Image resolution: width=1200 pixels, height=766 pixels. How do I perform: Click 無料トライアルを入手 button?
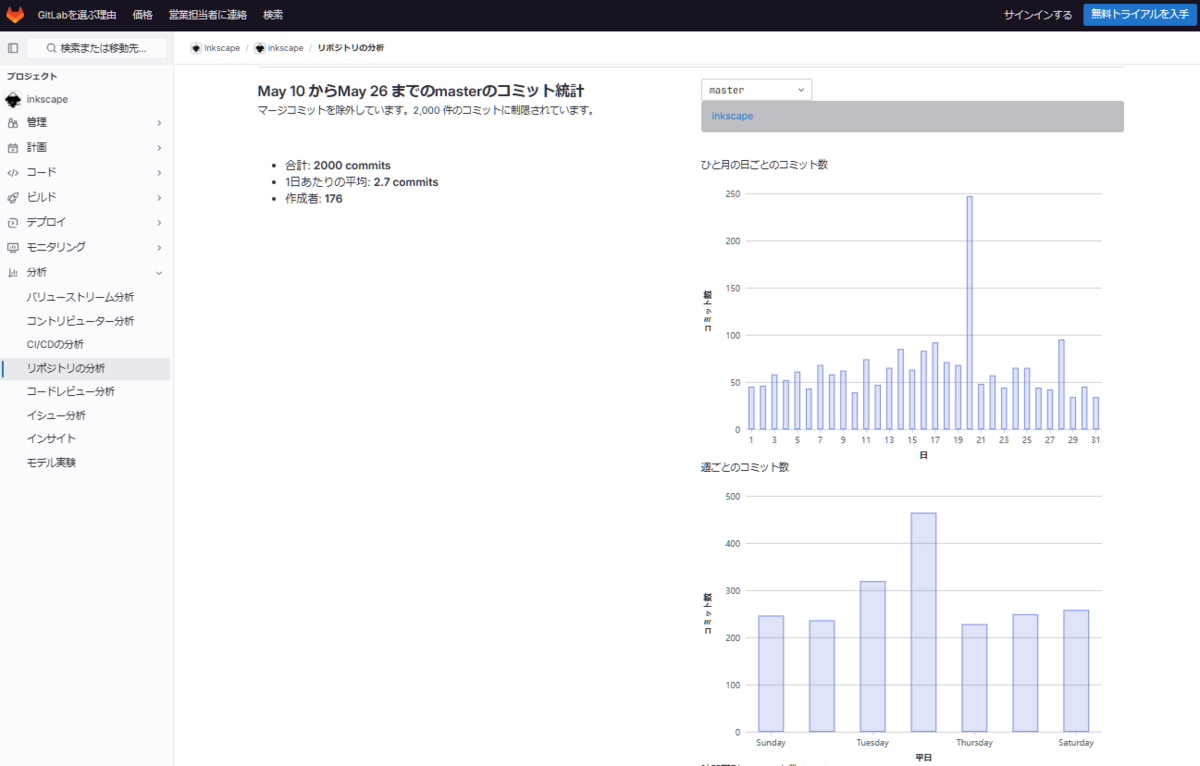click(x=1139, y=14)
